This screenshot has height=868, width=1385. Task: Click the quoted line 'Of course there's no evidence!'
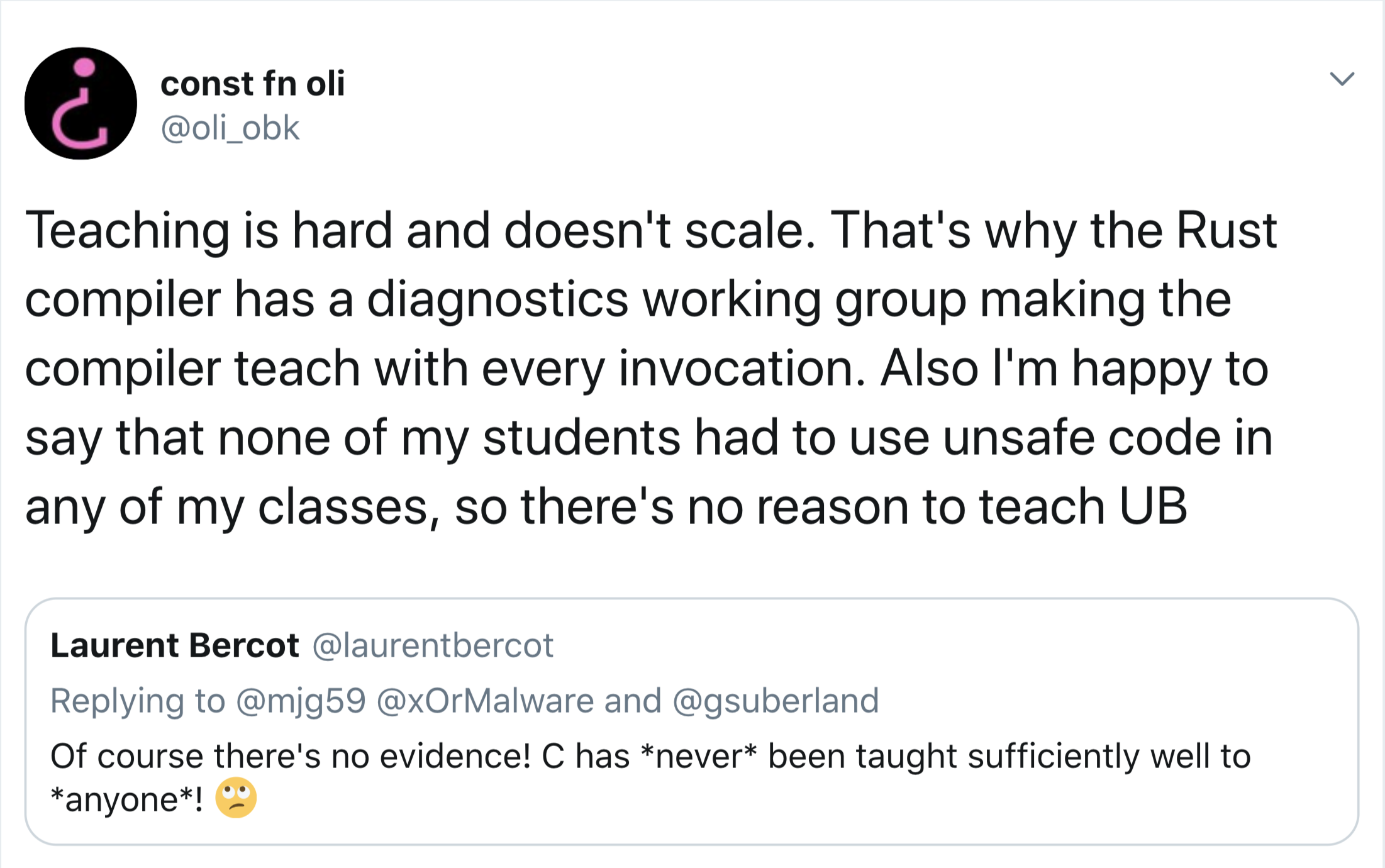[291, 756]
